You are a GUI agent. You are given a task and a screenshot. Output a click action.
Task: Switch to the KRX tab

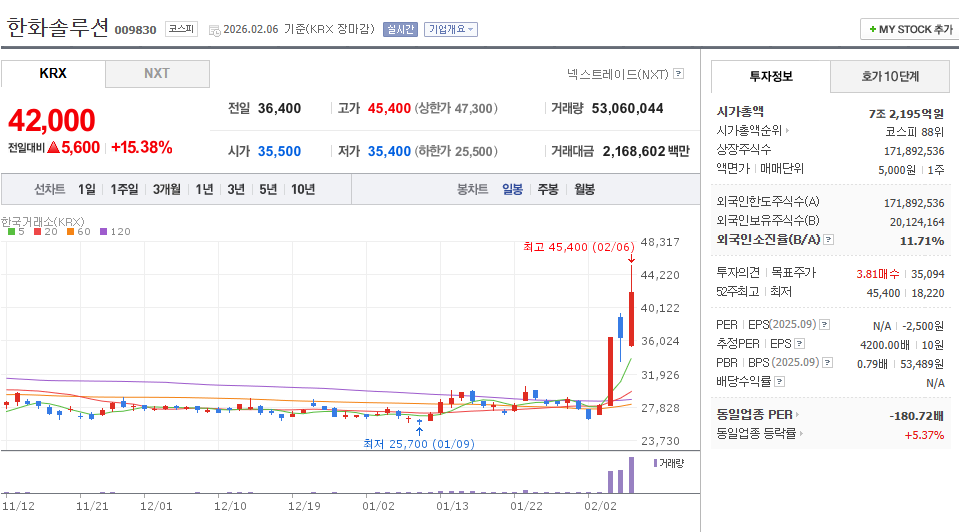click(x=53, y=73)
